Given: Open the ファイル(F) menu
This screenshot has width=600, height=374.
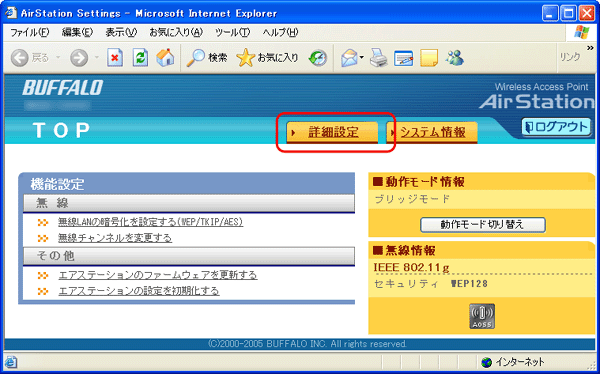Looking at the screenshot, I should [29, 33].
